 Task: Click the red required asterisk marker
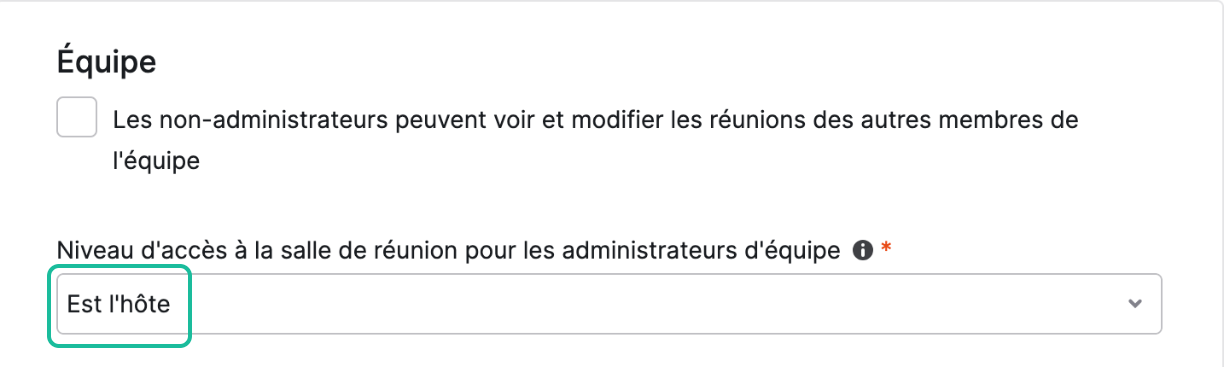click(884, 250)
